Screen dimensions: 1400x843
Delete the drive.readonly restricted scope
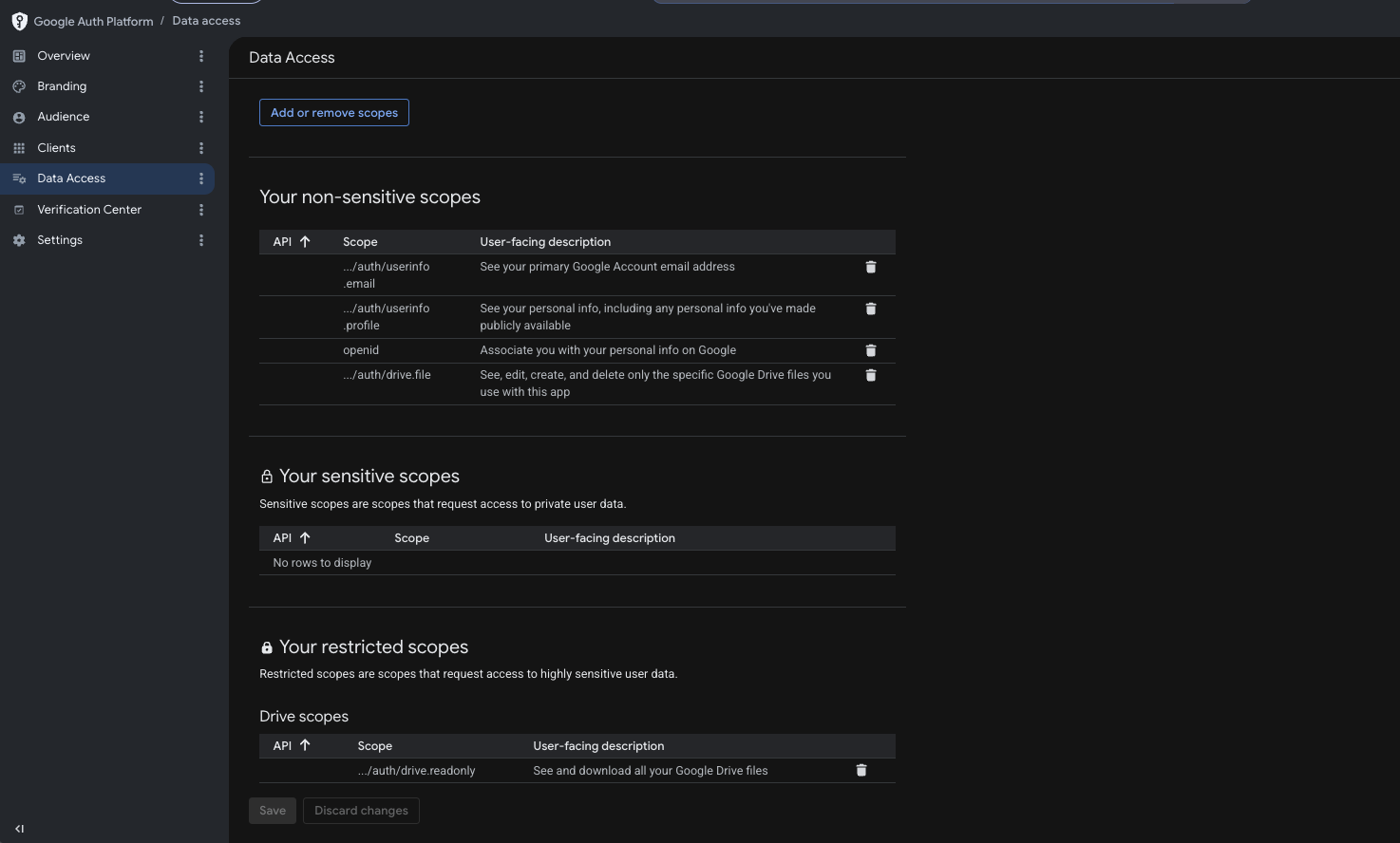tap(861, 771)
